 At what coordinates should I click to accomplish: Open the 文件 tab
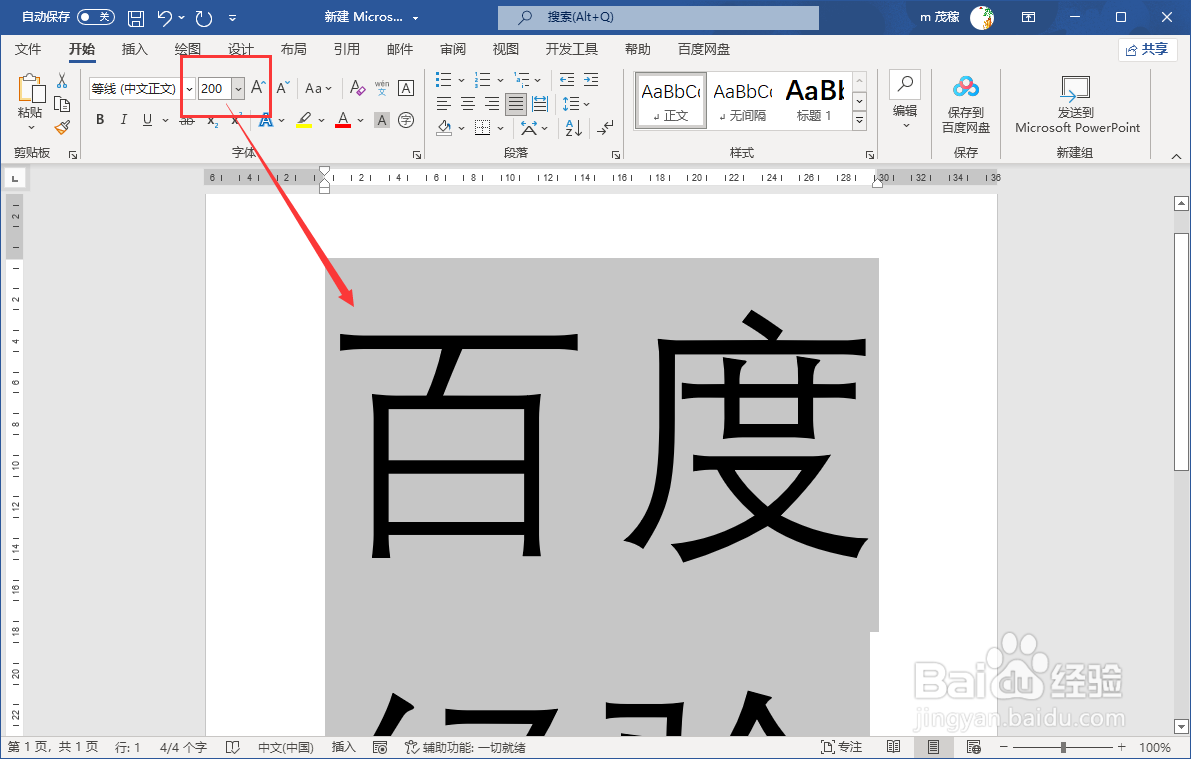28,49
